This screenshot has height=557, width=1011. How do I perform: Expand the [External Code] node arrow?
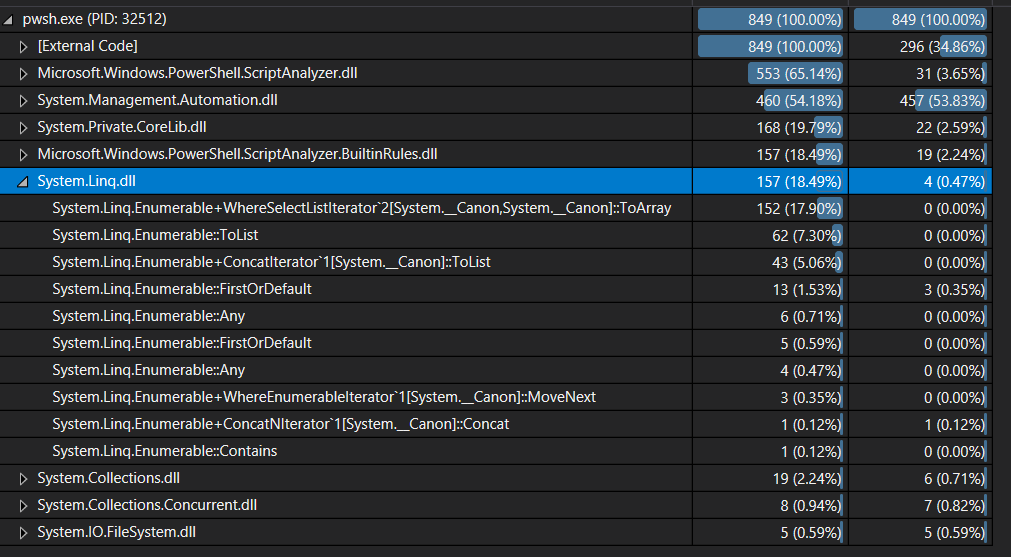click(x=23, y=46)
